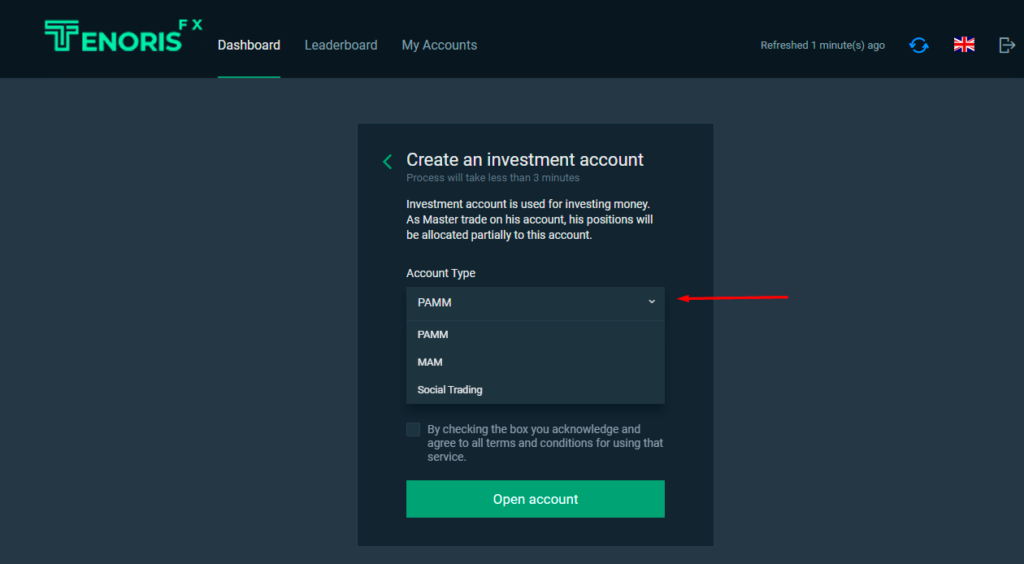Refresh data with the blue sync icon
The image size is (1024, 564).
tap(918, 45)
